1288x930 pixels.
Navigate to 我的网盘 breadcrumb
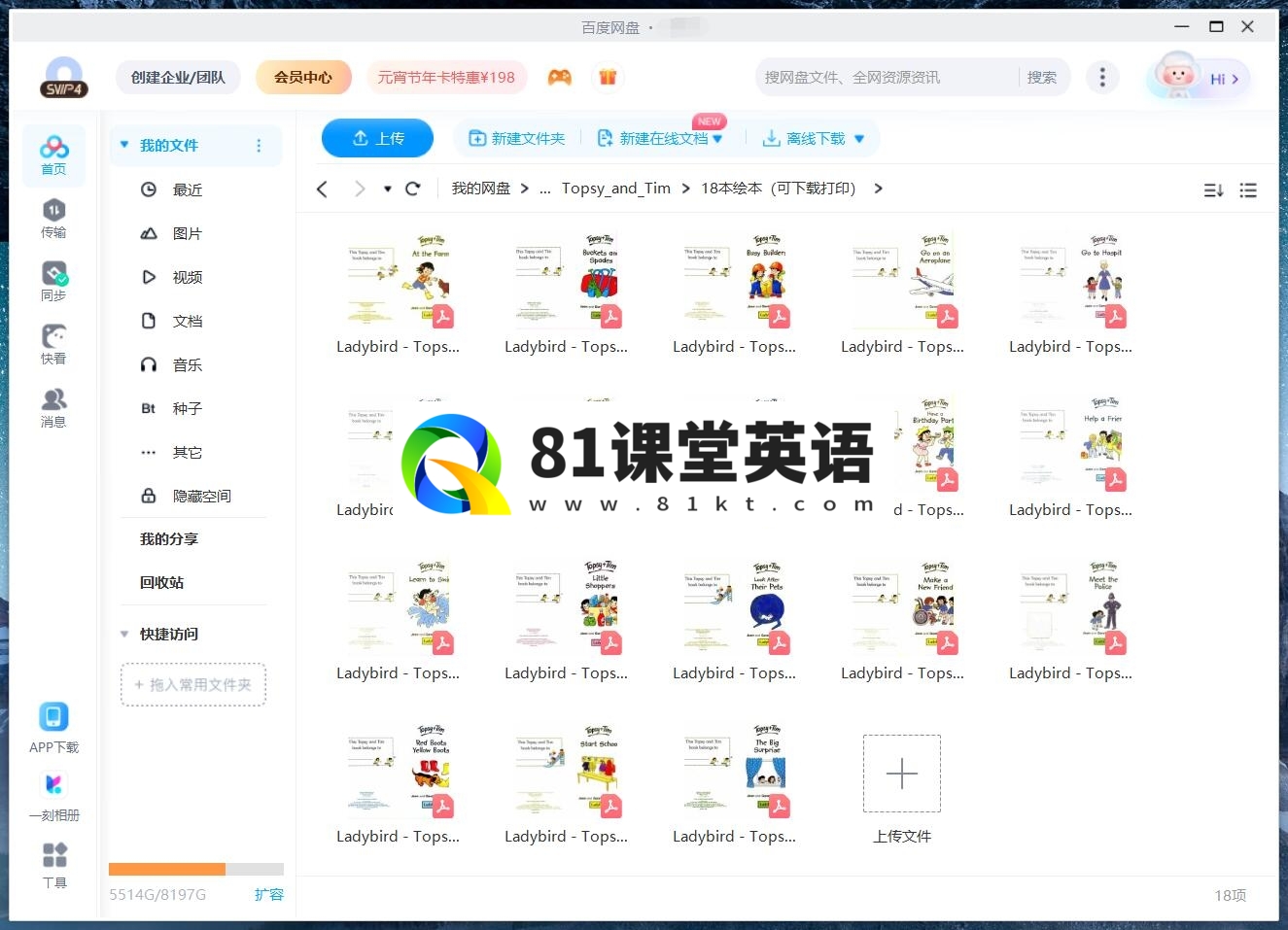tap(480, 189)
